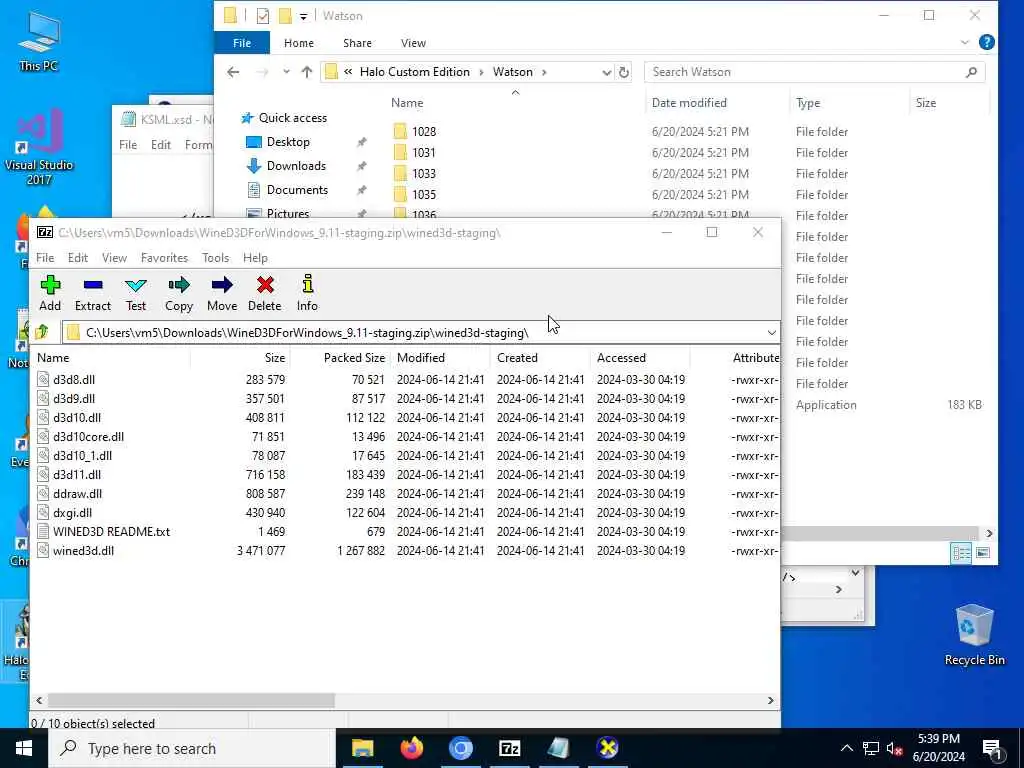Select the WINED3D README.txt file icon
The image size is (1024, 768).
tap(43, 532)
